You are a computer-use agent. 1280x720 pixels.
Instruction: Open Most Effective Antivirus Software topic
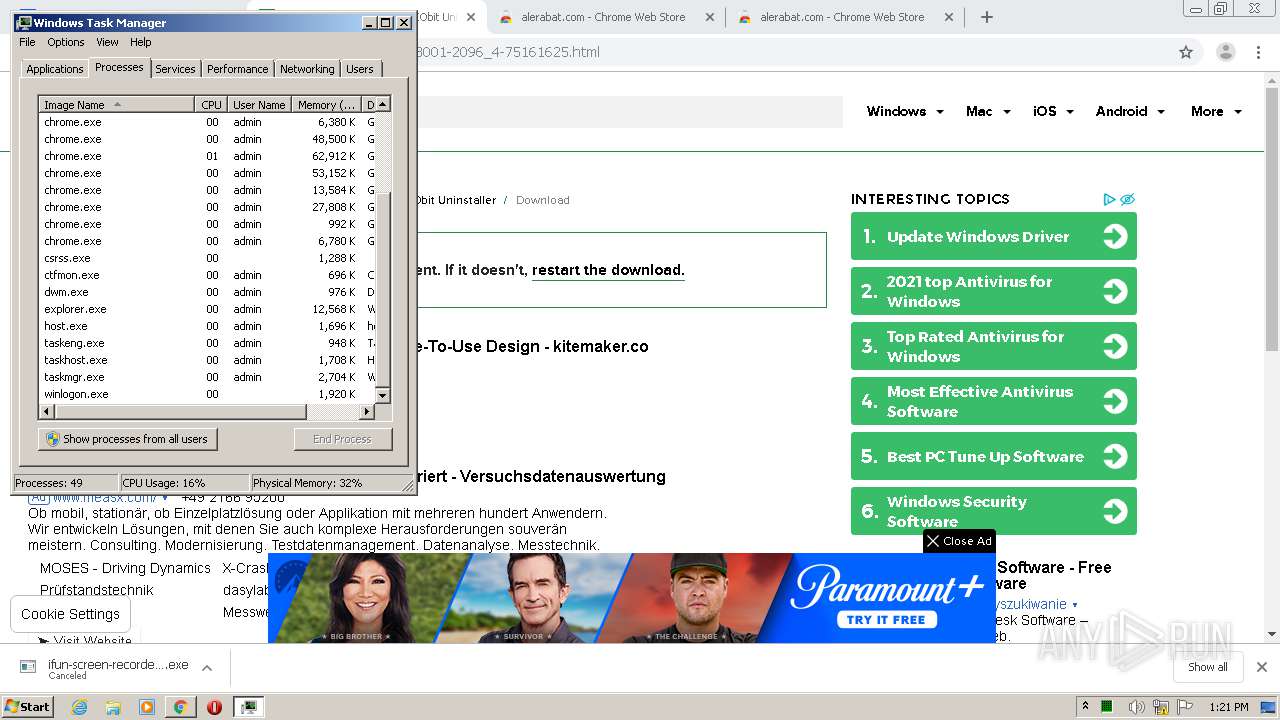pyautogui.click(x=993, y=401)
